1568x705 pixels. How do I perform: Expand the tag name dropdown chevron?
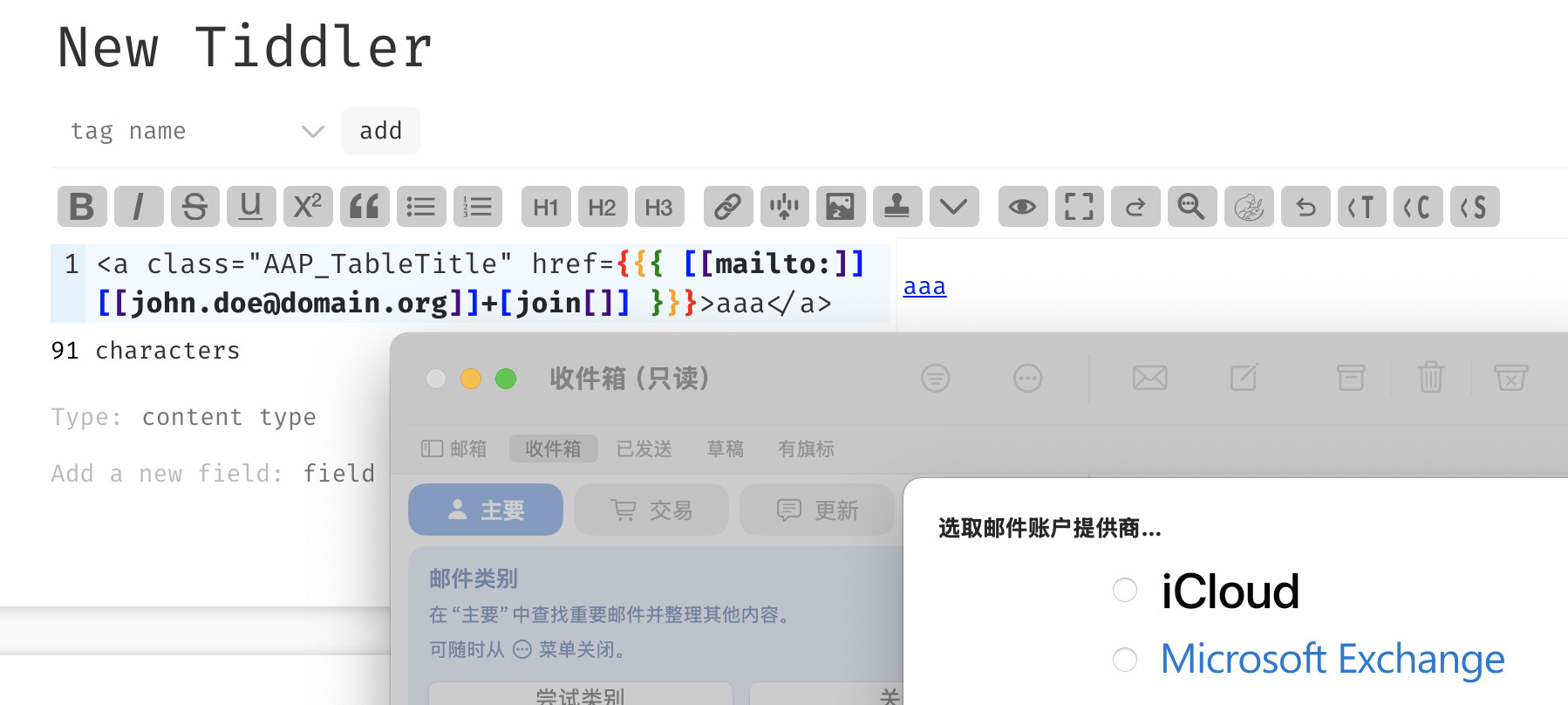(x=312, y=132)
